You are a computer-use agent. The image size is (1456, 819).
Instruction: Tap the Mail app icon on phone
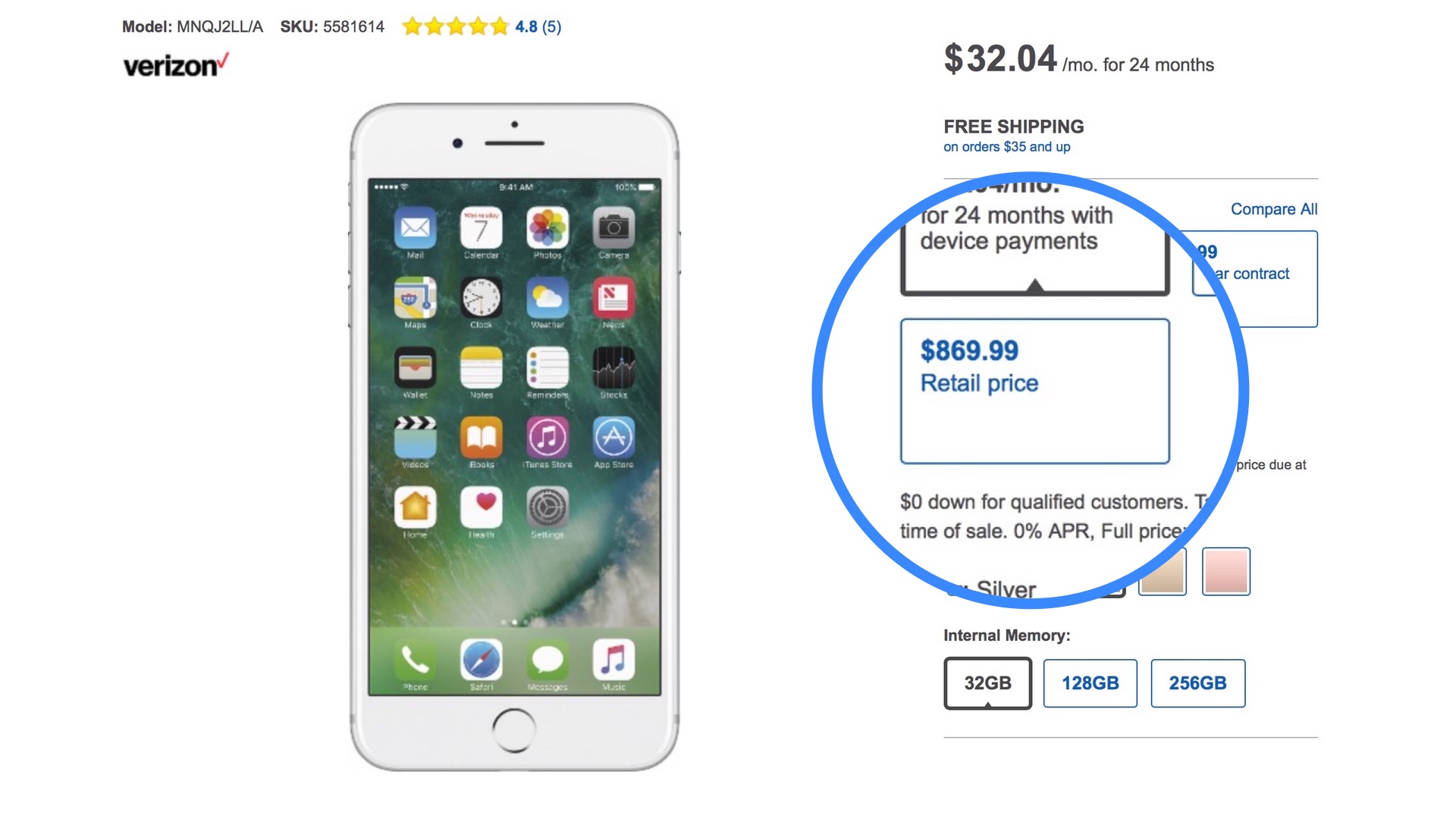pyautogui.click(x=415, y=227)
